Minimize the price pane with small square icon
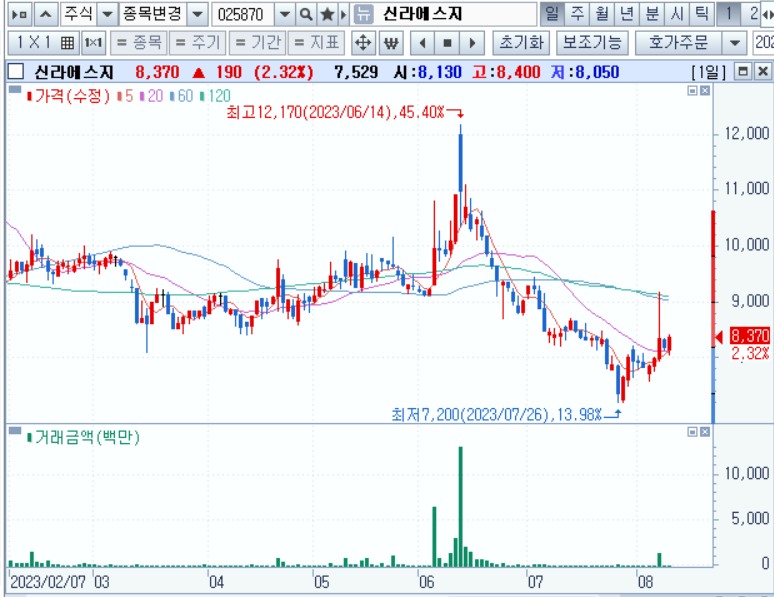Image resolution: width=774 pixels, height=597 pixels. (693, 90)
